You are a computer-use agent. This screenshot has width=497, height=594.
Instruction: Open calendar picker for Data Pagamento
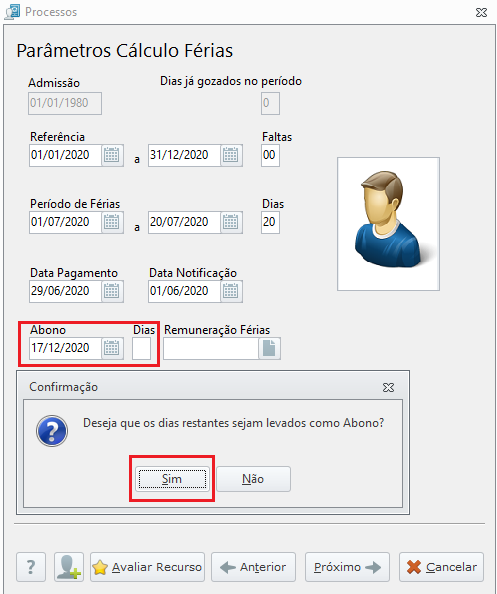(112, 291)
